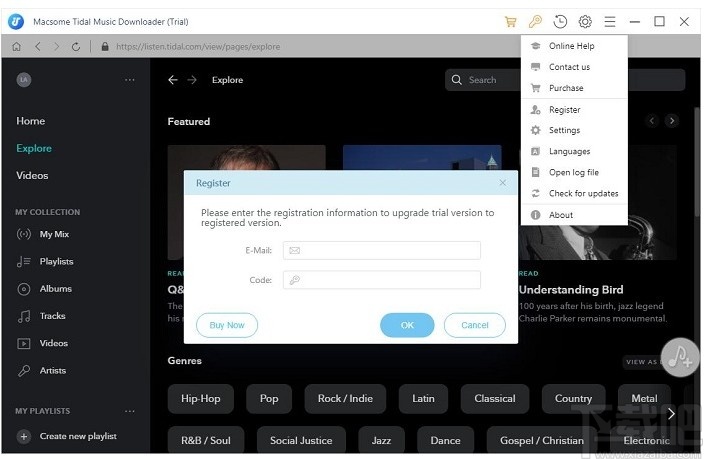Go to the browser home icon
This screenshot has height=459, width=705.
click(17, 47)
